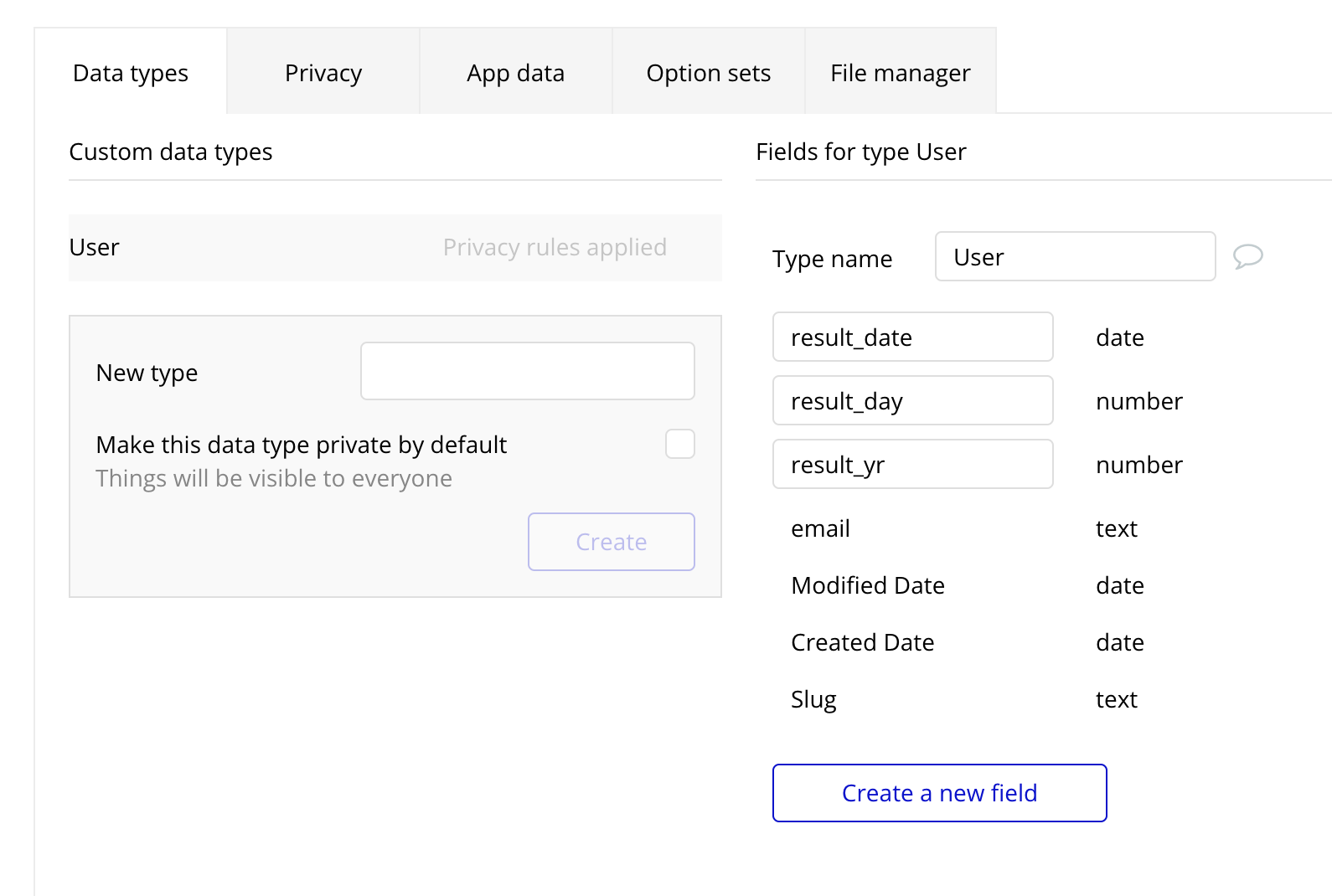Viewport: 1332px width, 896px height.
Task: Check 'Make this data type private' checkbox
Action: tap(679, 444)
